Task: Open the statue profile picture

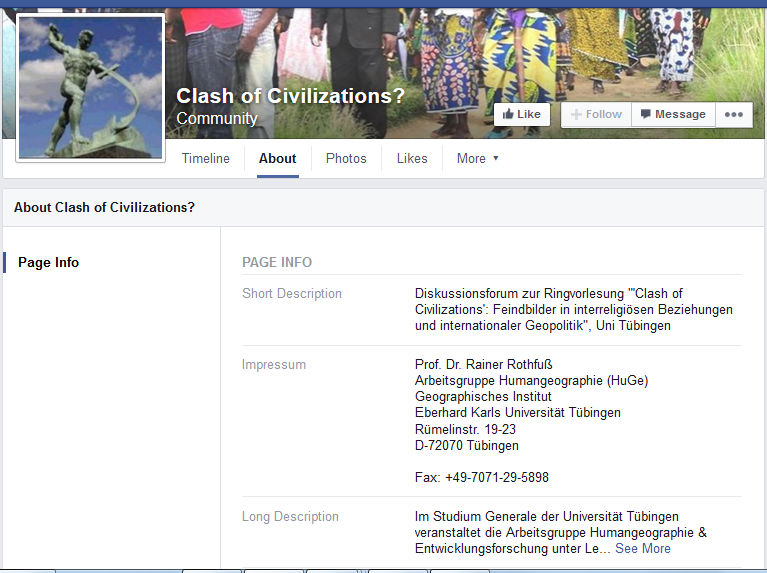Action: coord(90,88)
